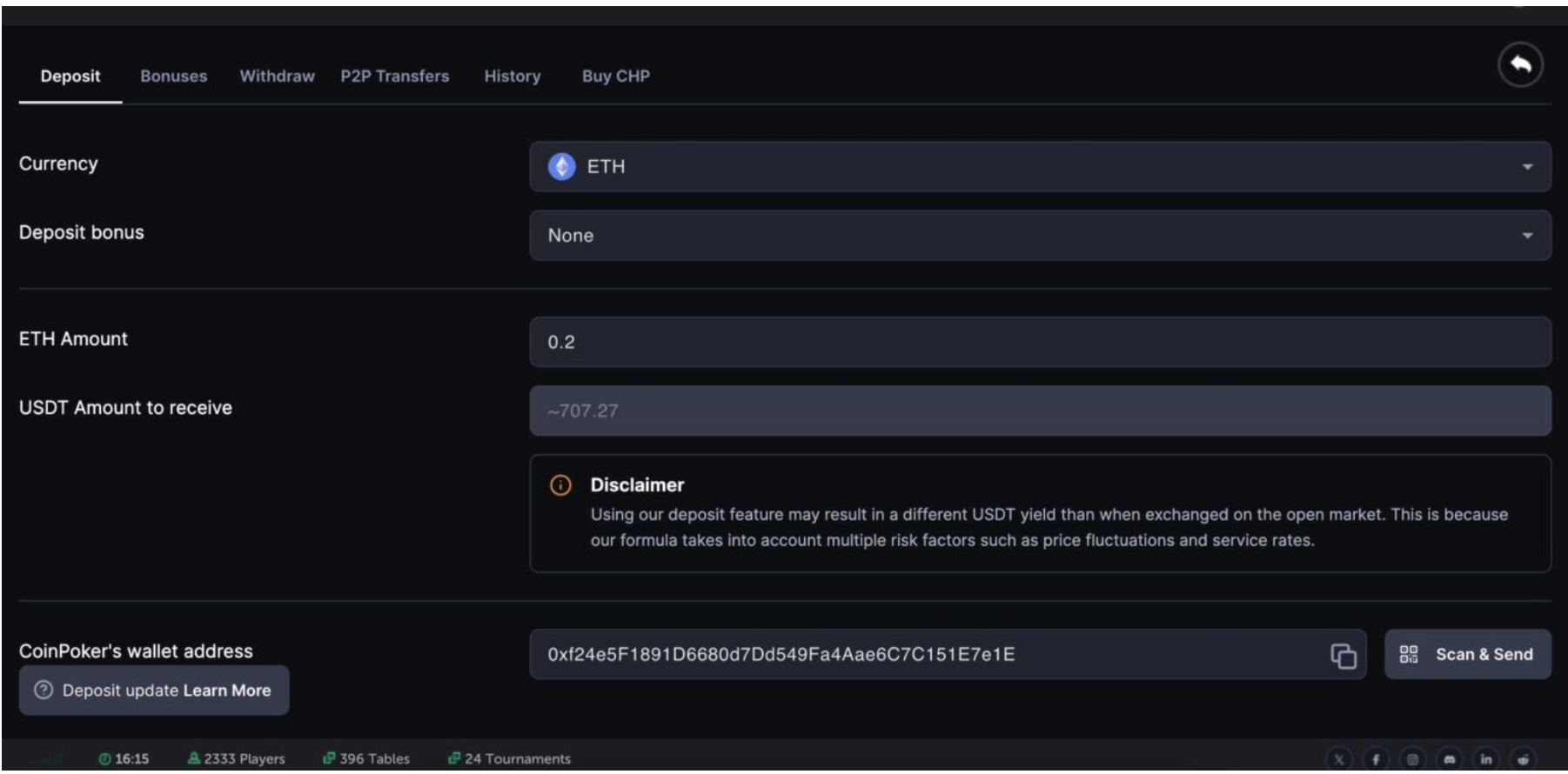Viewport: 1568px width, 774px height.
Task: View the History tab
Action: tap(513, 77)
